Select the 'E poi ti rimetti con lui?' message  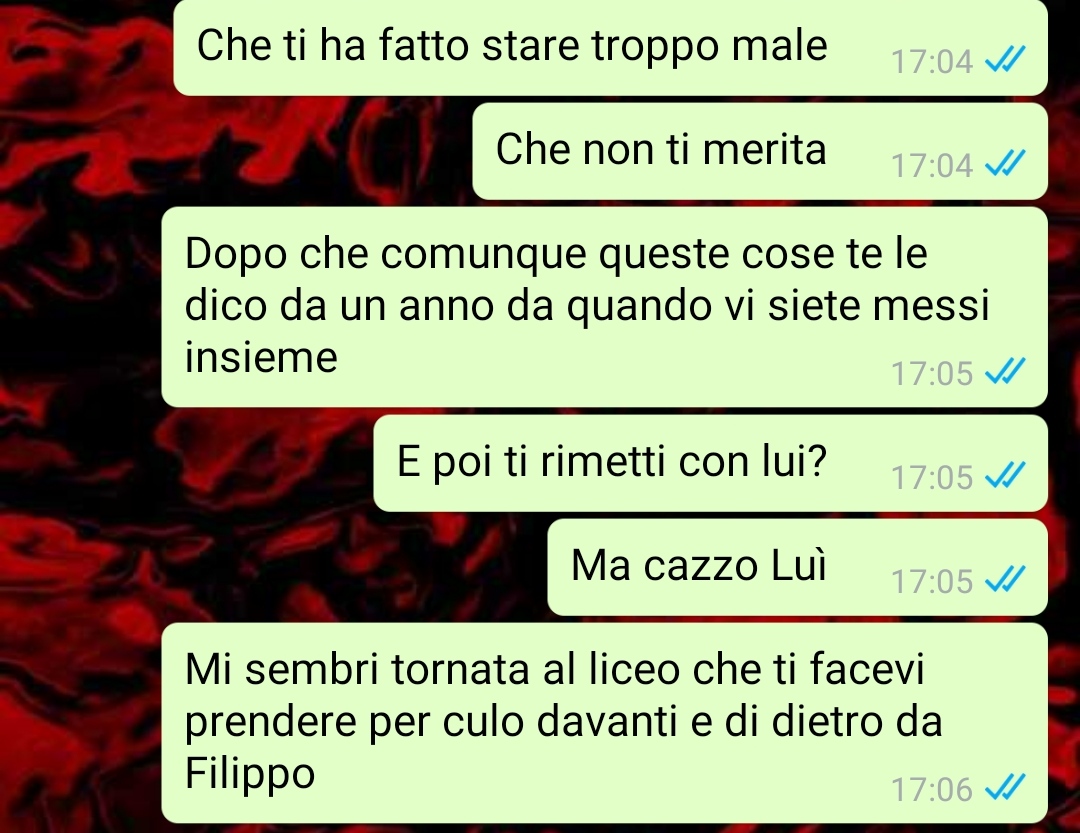(710, 463)
